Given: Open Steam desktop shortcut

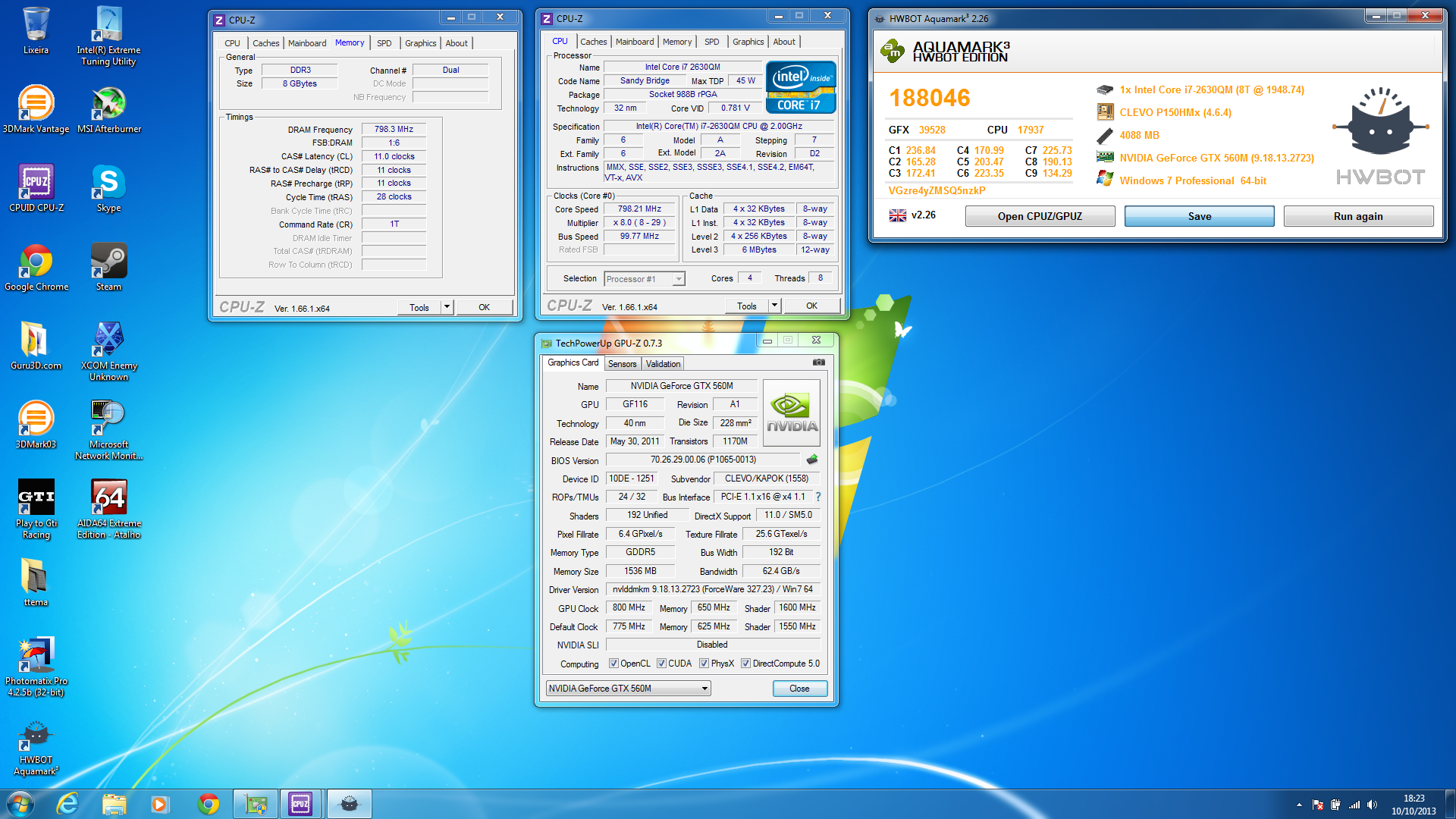Looking at the screenshot, I should 108,267.
